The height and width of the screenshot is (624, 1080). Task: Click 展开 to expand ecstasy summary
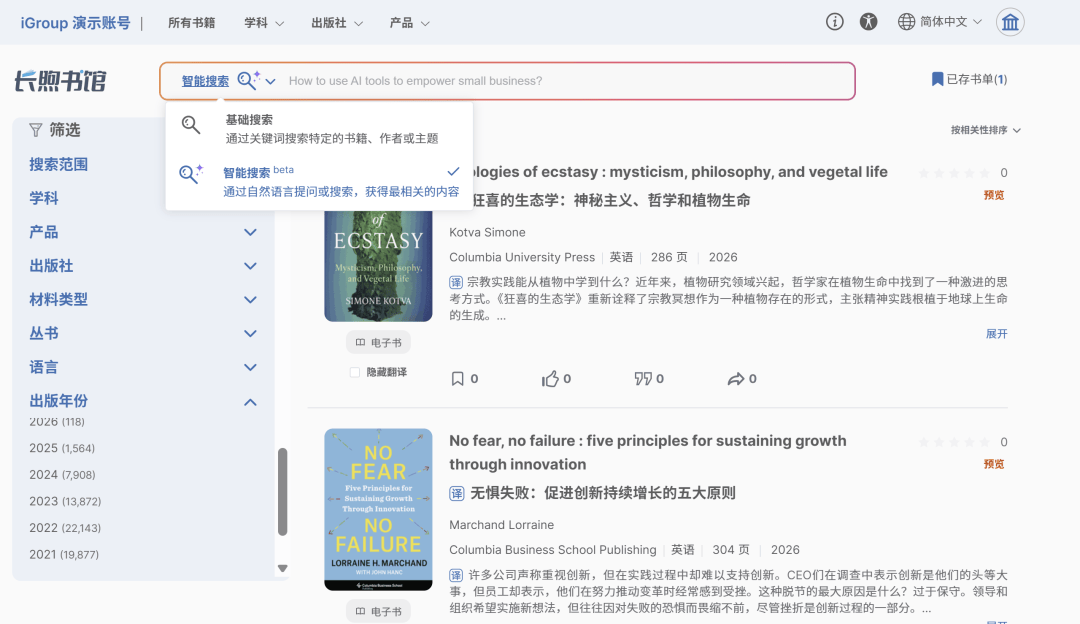[x=996, y=334]
